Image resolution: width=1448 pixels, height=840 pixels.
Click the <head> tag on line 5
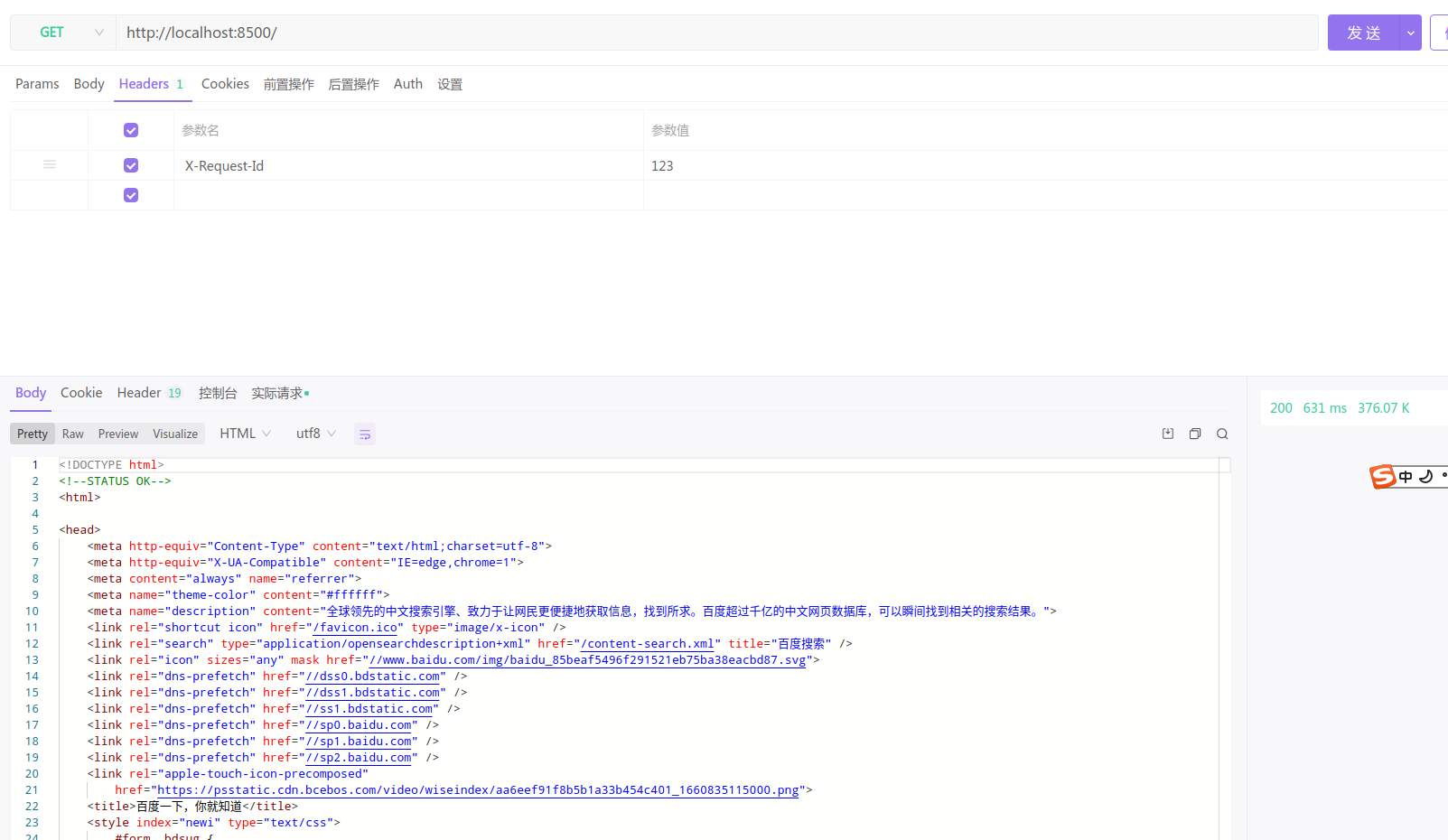(79, 530)
